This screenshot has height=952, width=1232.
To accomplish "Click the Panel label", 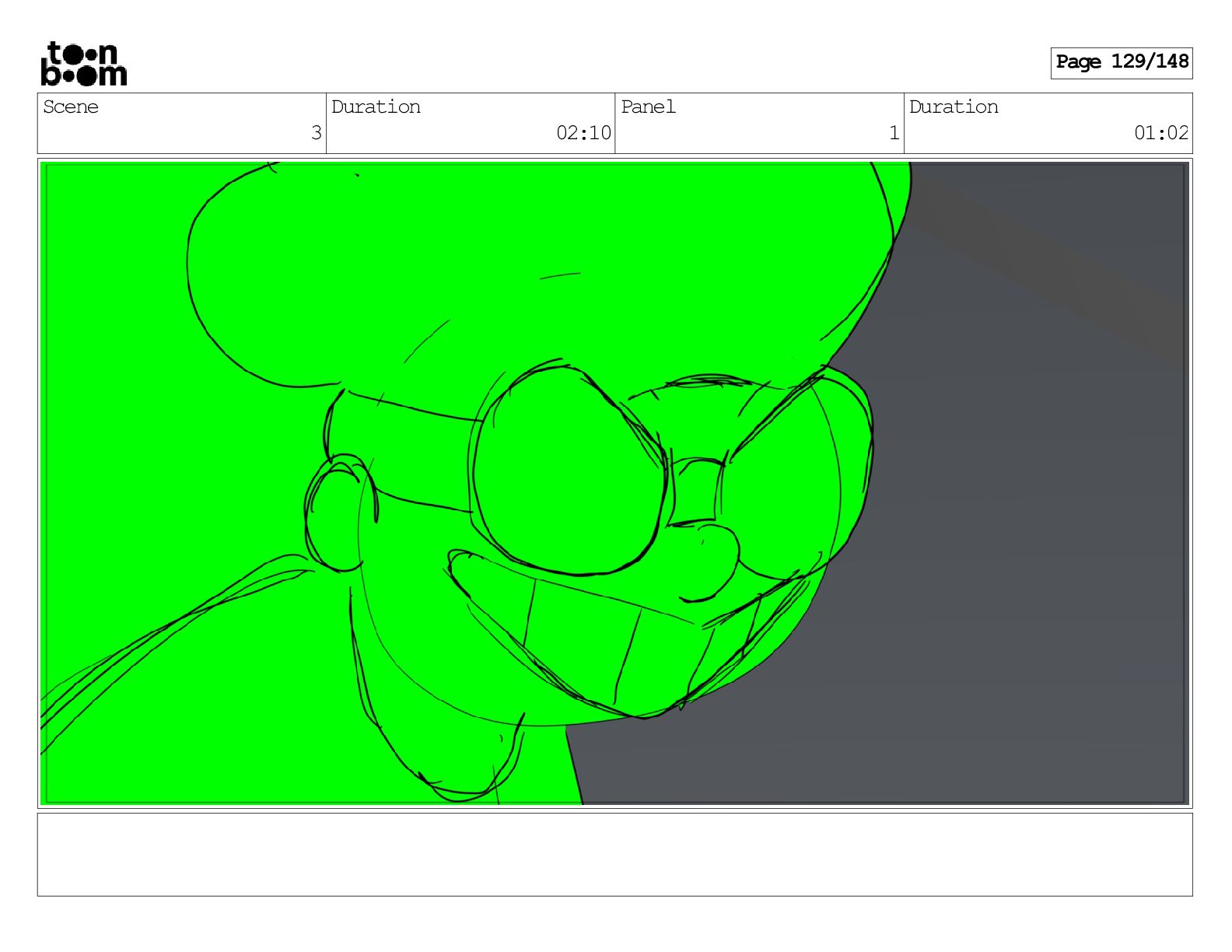I will [x=648, y=107].
